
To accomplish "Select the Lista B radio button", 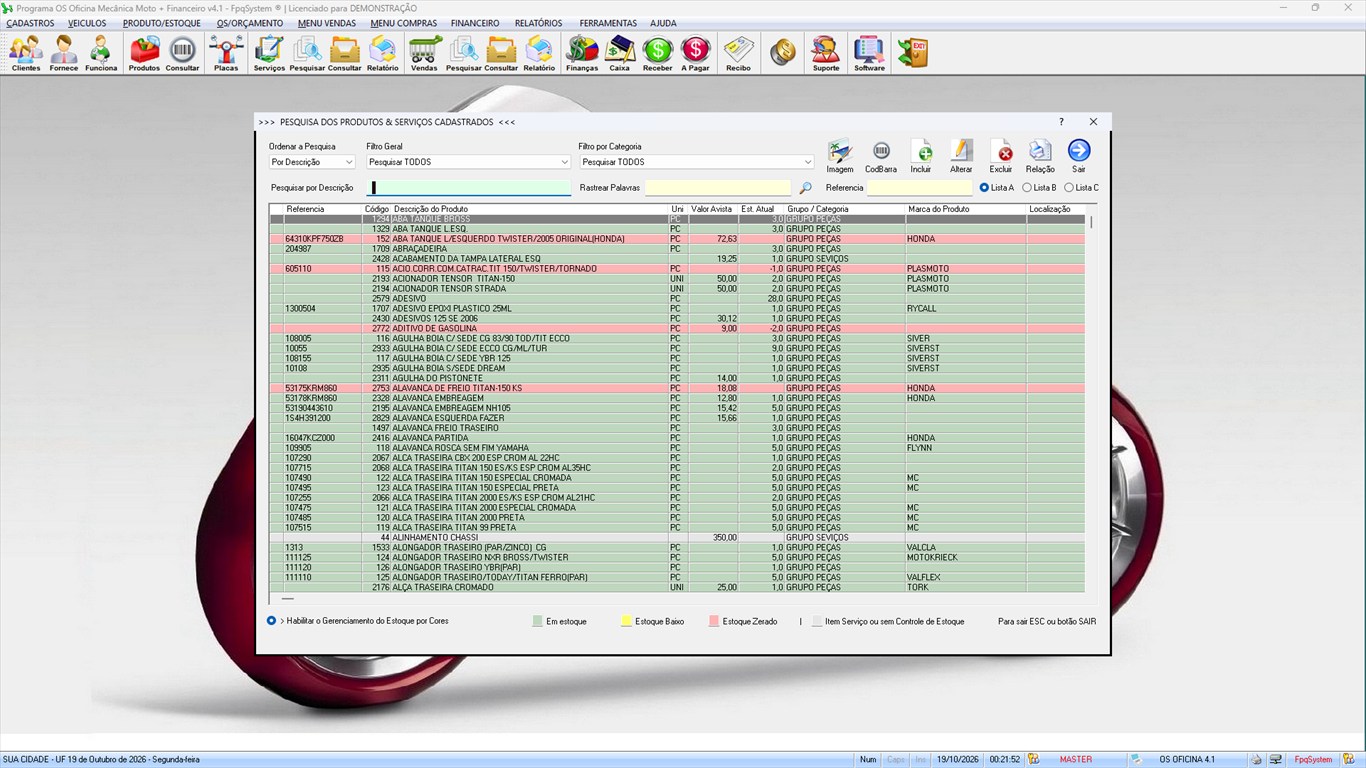I will pos(1027,188).
